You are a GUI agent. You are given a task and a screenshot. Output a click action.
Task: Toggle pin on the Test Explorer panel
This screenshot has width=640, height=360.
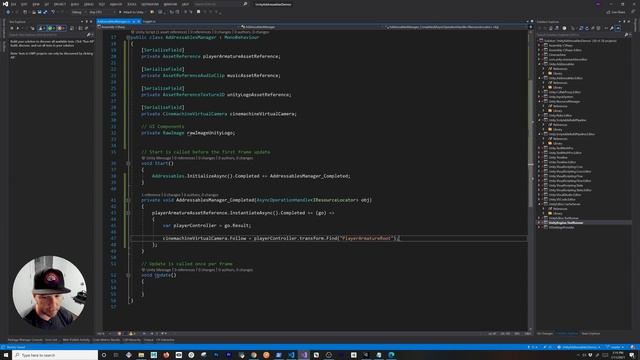point(87,21)
